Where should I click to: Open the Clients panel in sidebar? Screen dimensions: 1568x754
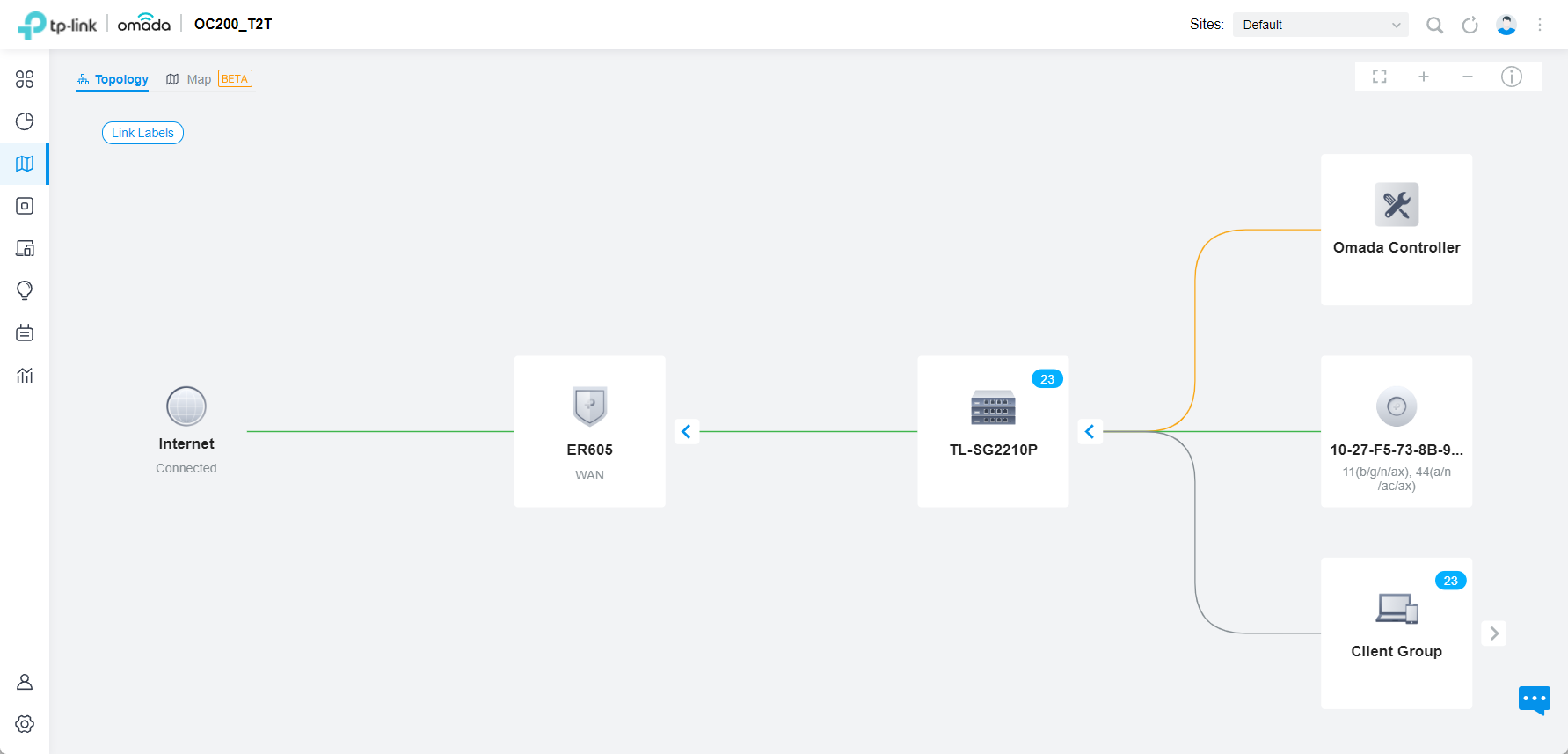[25, 248]
